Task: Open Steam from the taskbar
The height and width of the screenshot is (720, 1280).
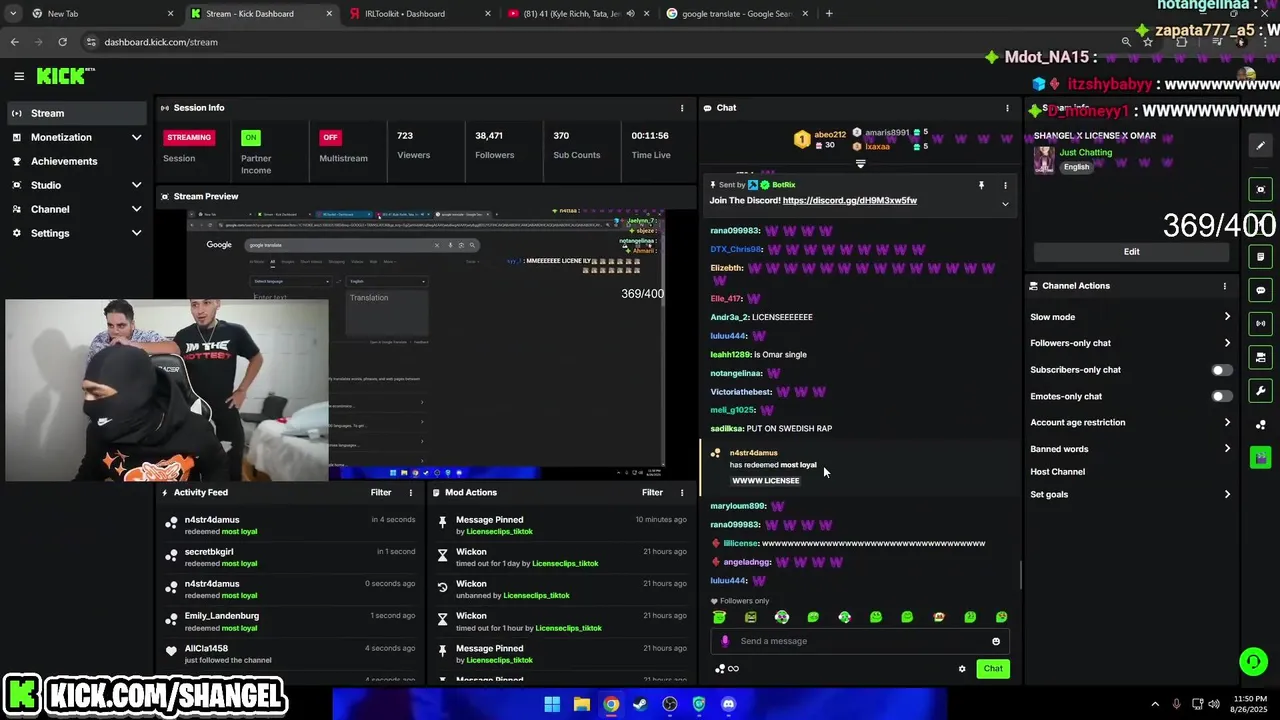Action: click(640, 704)
